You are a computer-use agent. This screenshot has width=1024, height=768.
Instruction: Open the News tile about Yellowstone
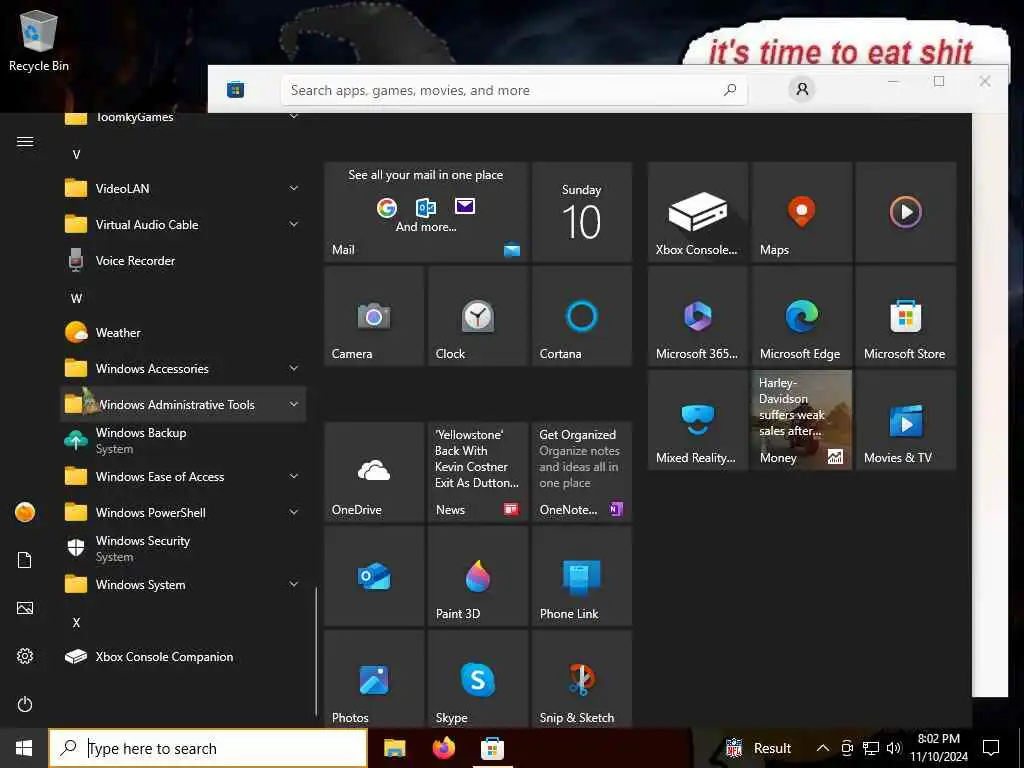click(477, 472)
